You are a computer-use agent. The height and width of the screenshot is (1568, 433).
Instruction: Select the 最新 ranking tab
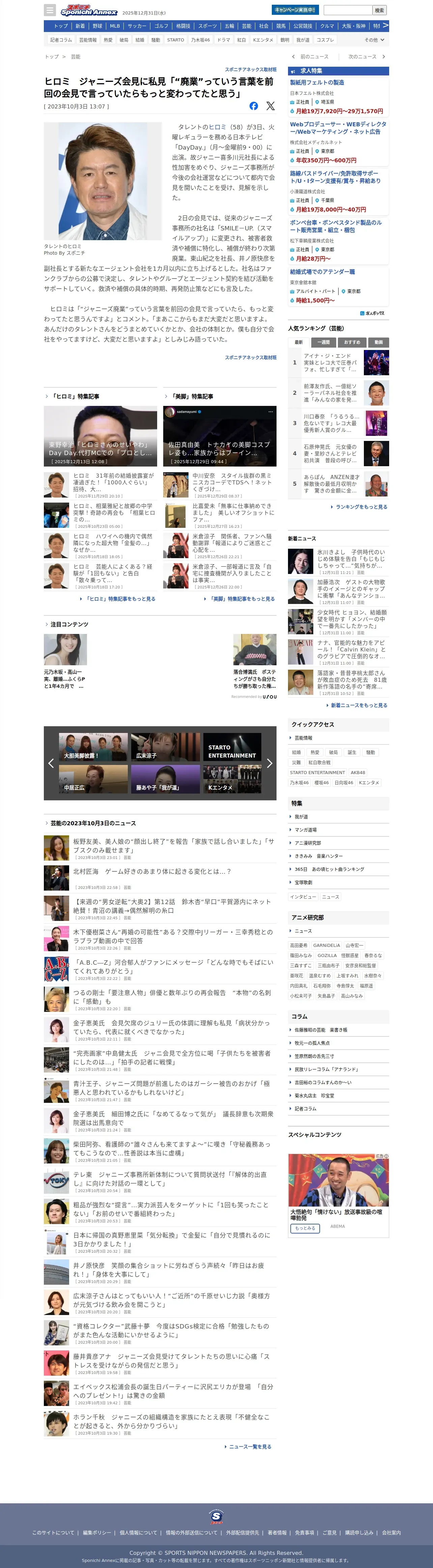298,342
